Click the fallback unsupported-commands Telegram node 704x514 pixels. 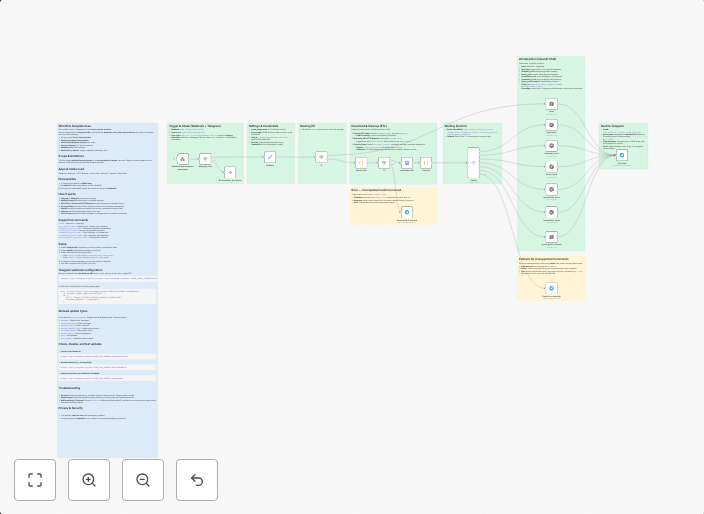click(x=551, y=288)
